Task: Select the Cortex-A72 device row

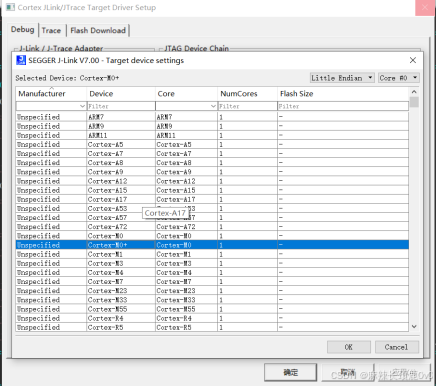Action: pos(212,227)
